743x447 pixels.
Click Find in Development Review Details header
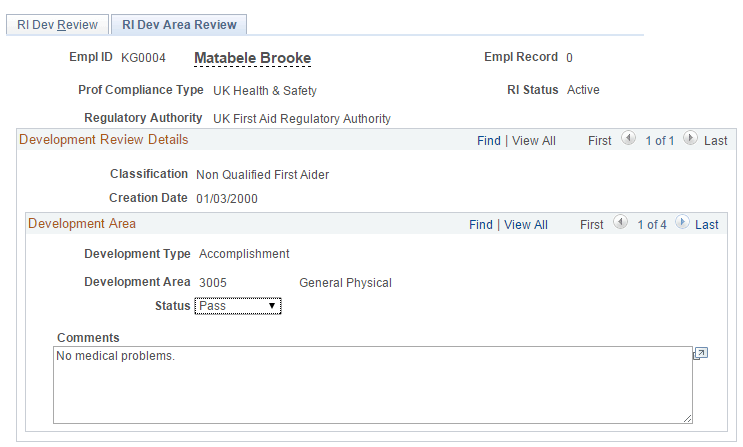[489, 140]
